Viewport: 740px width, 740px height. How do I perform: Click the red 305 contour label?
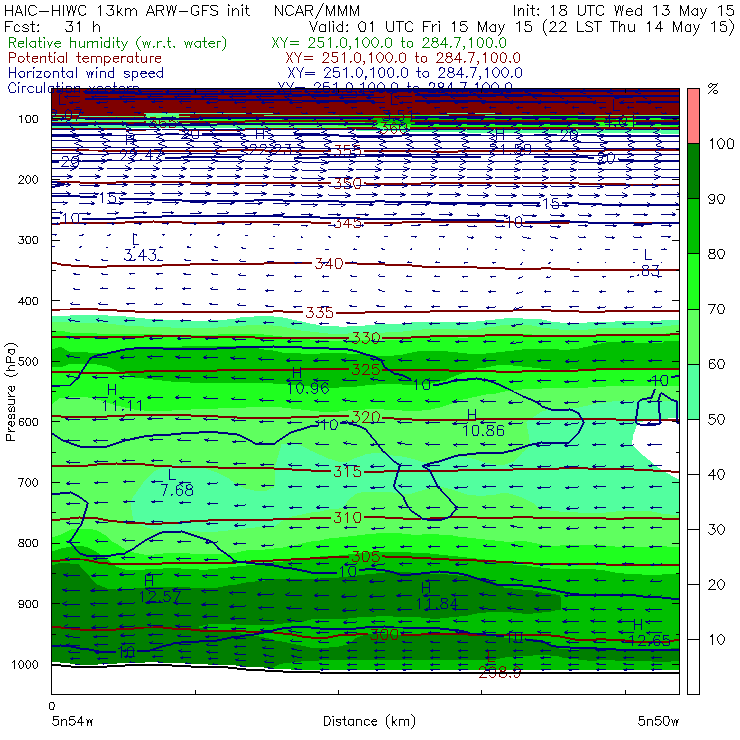pos(366,557)
